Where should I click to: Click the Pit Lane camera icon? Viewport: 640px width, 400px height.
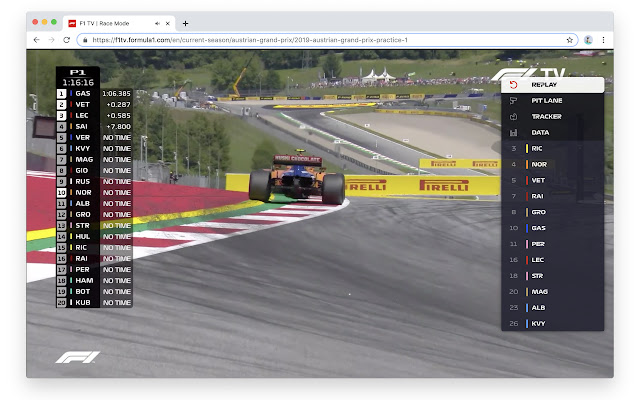[513, 101]
